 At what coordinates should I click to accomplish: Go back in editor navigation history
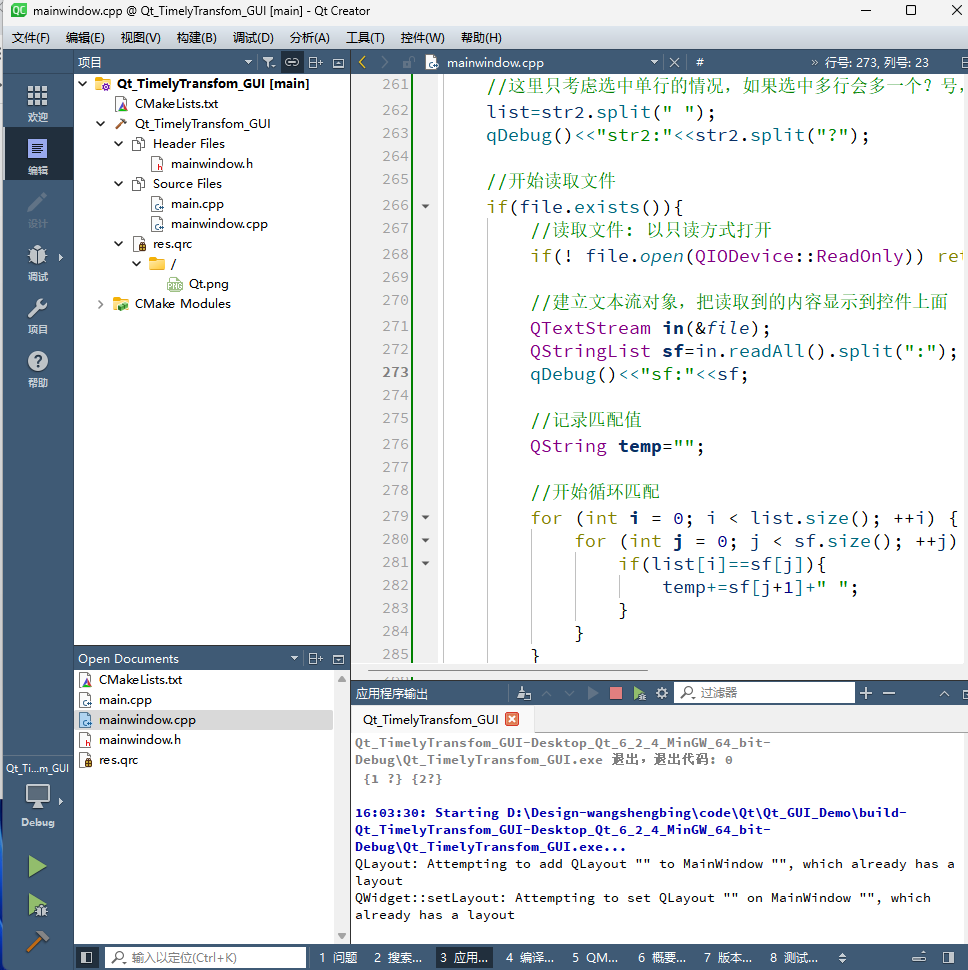(362, 62)
